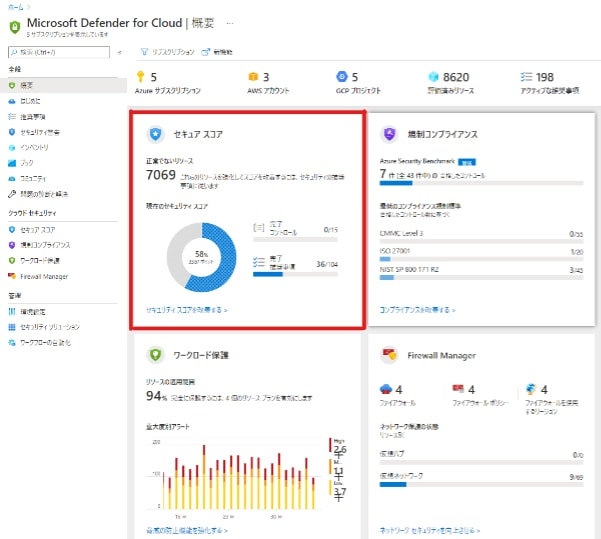Click the 仮想ハブ progress bar

click(481, 463)
